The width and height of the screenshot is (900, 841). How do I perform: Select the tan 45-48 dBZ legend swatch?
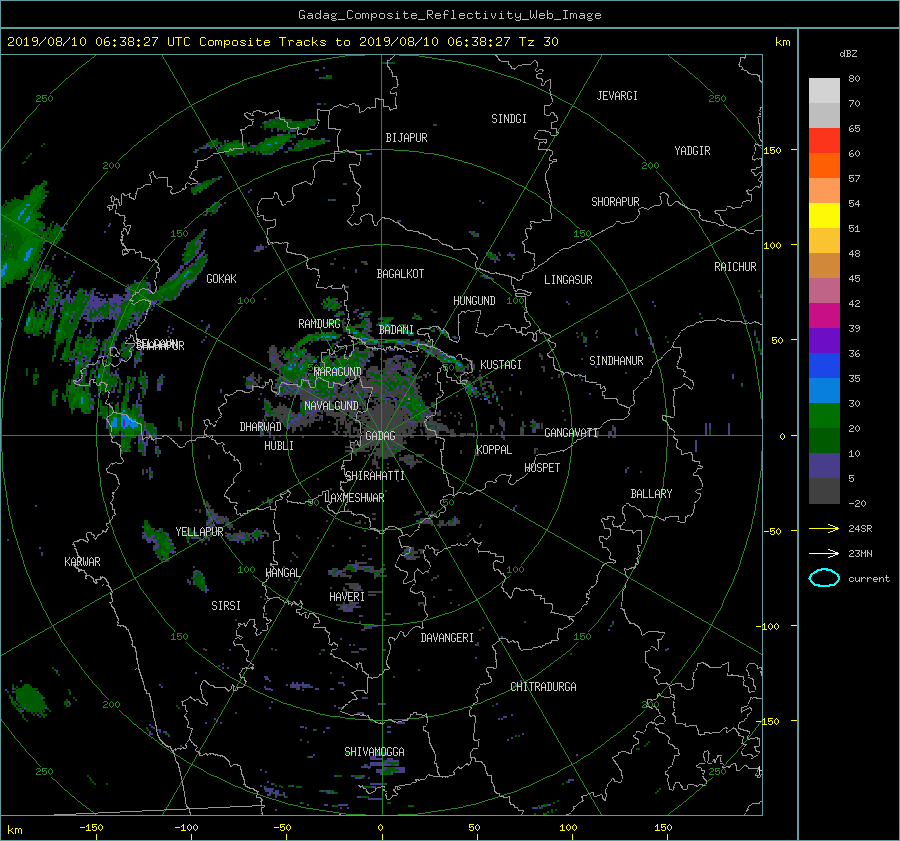[824, 266]
